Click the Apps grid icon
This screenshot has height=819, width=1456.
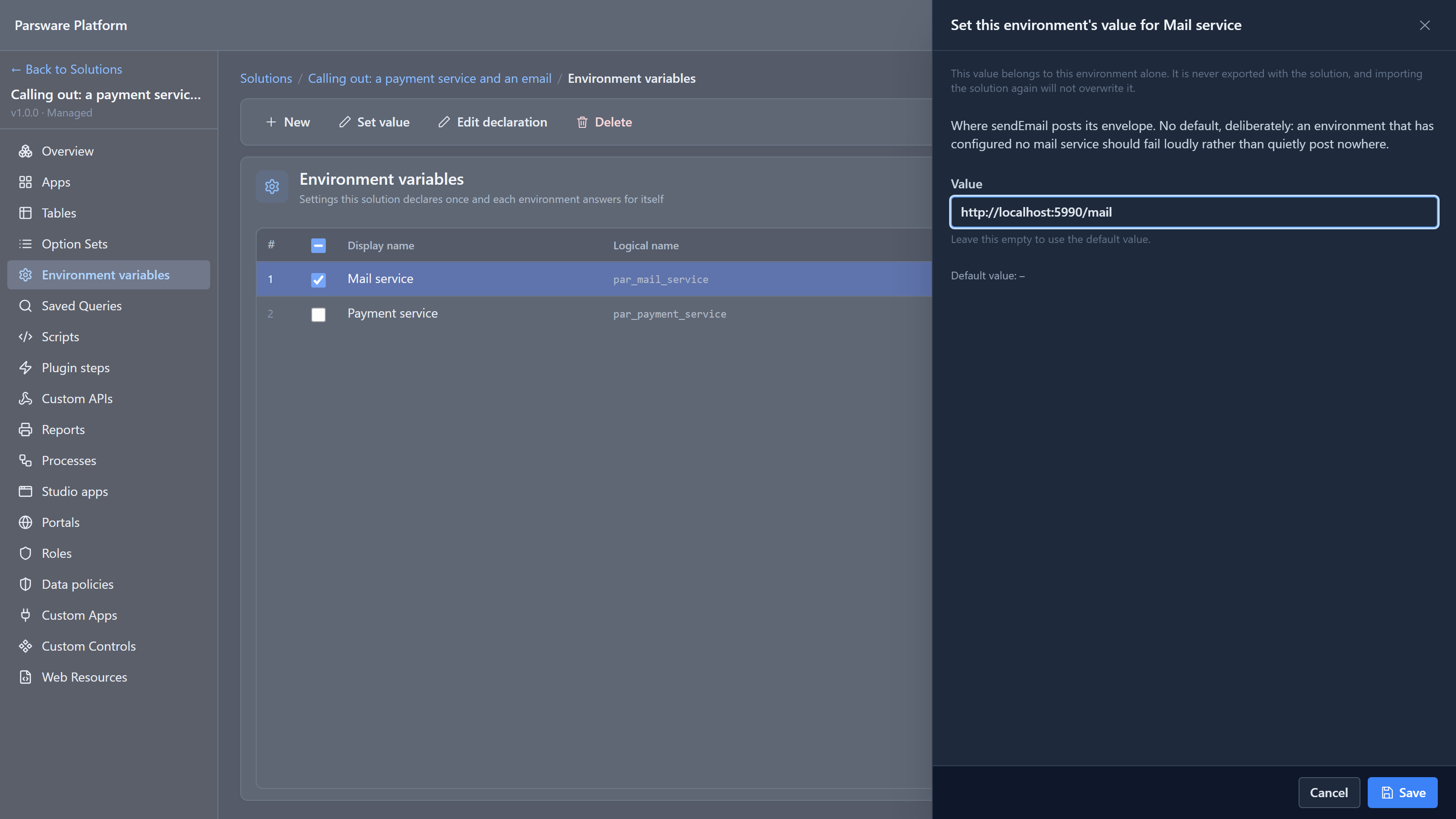point(25,182)
